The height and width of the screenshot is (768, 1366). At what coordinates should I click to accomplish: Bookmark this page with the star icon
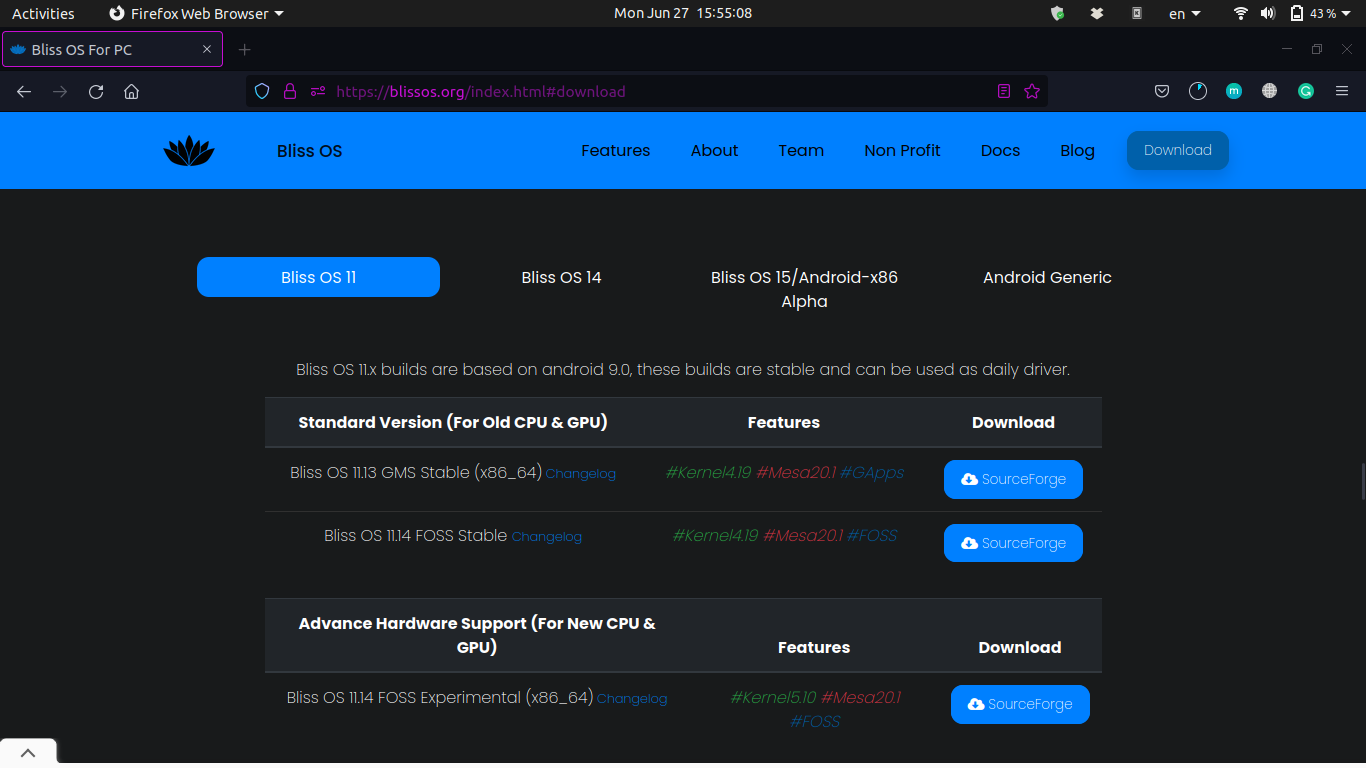pyautogui.click(x=1032, y=91)
